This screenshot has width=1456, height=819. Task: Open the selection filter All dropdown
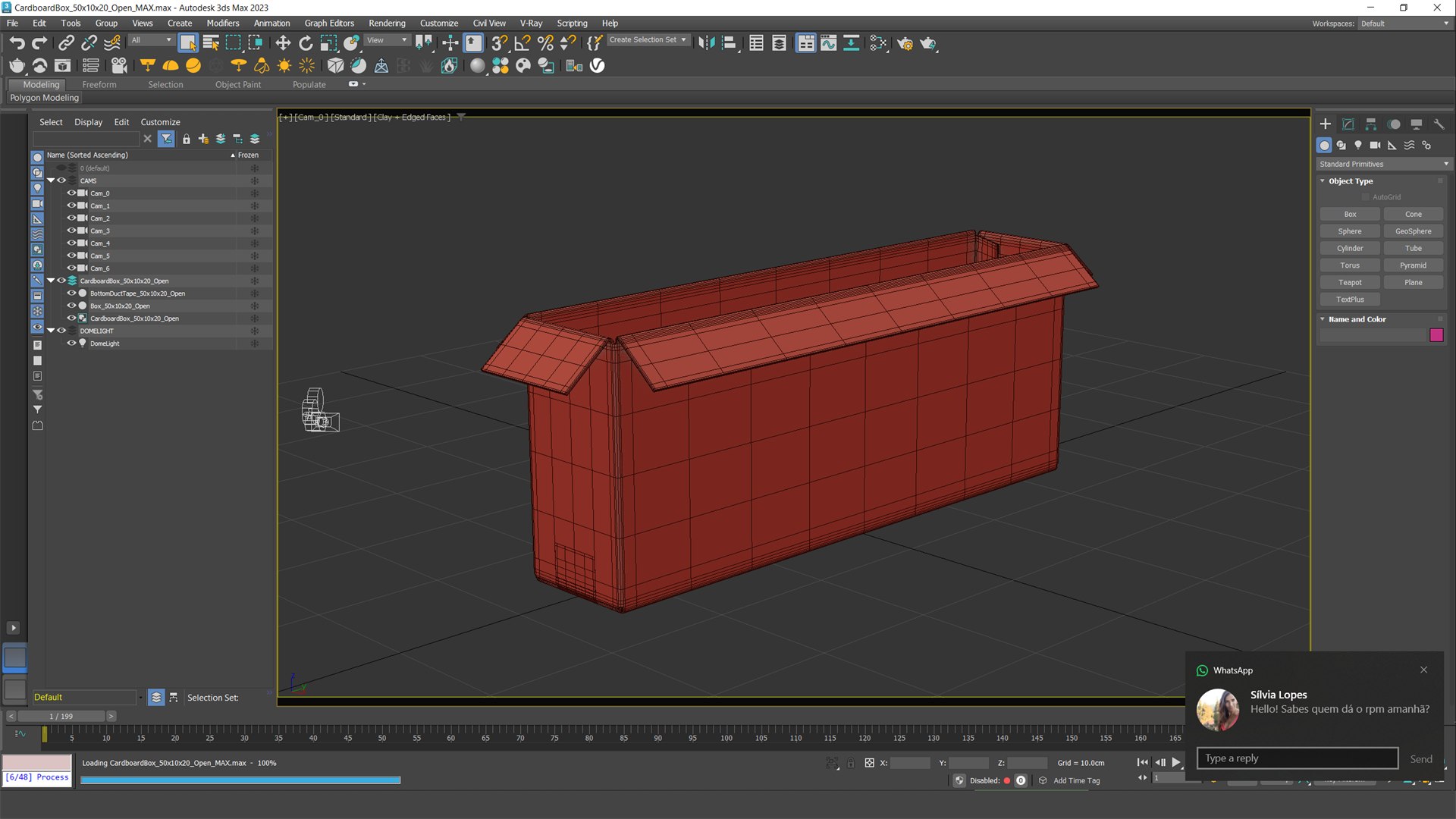pos(152,40)
